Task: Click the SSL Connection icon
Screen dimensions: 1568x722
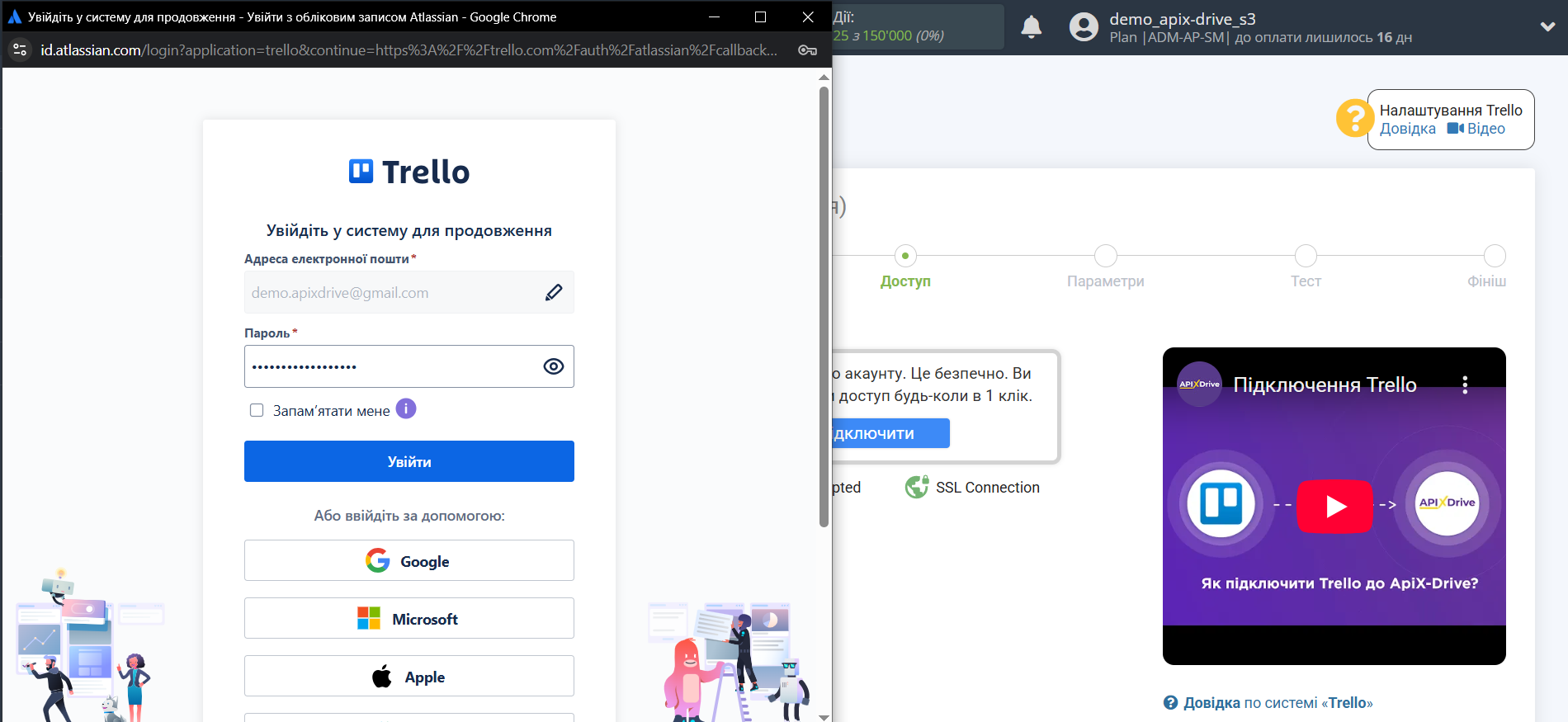Action: [916, 487]
